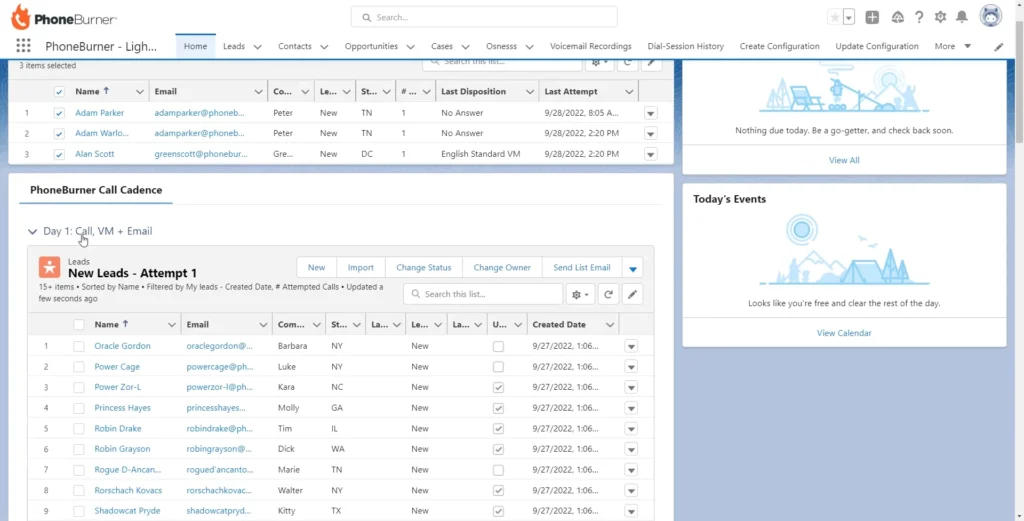1024x521 pixels.
Task: Expand the More navigation menu
Action: pyautogui.click(x=952, y=46)
